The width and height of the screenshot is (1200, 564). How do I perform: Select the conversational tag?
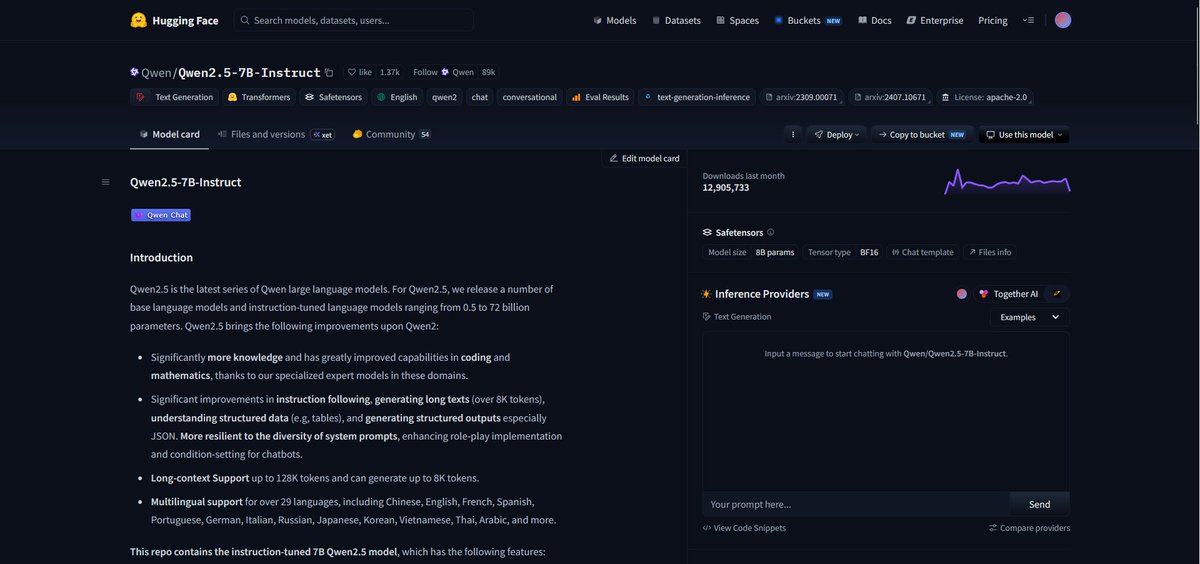tap(530, 97)
